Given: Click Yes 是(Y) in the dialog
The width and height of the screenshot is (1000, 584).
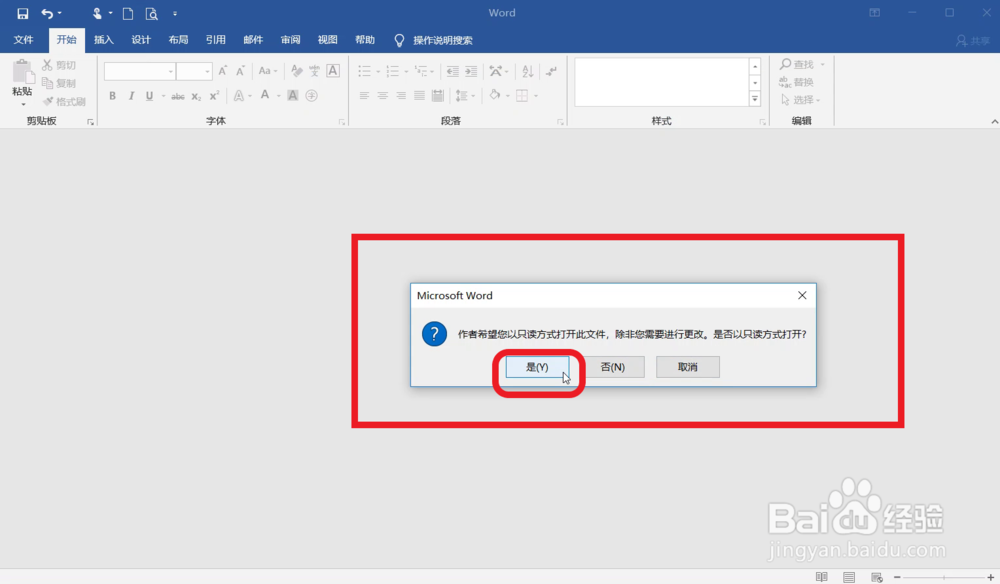Looking at the screenshot, I should (537, 367).
